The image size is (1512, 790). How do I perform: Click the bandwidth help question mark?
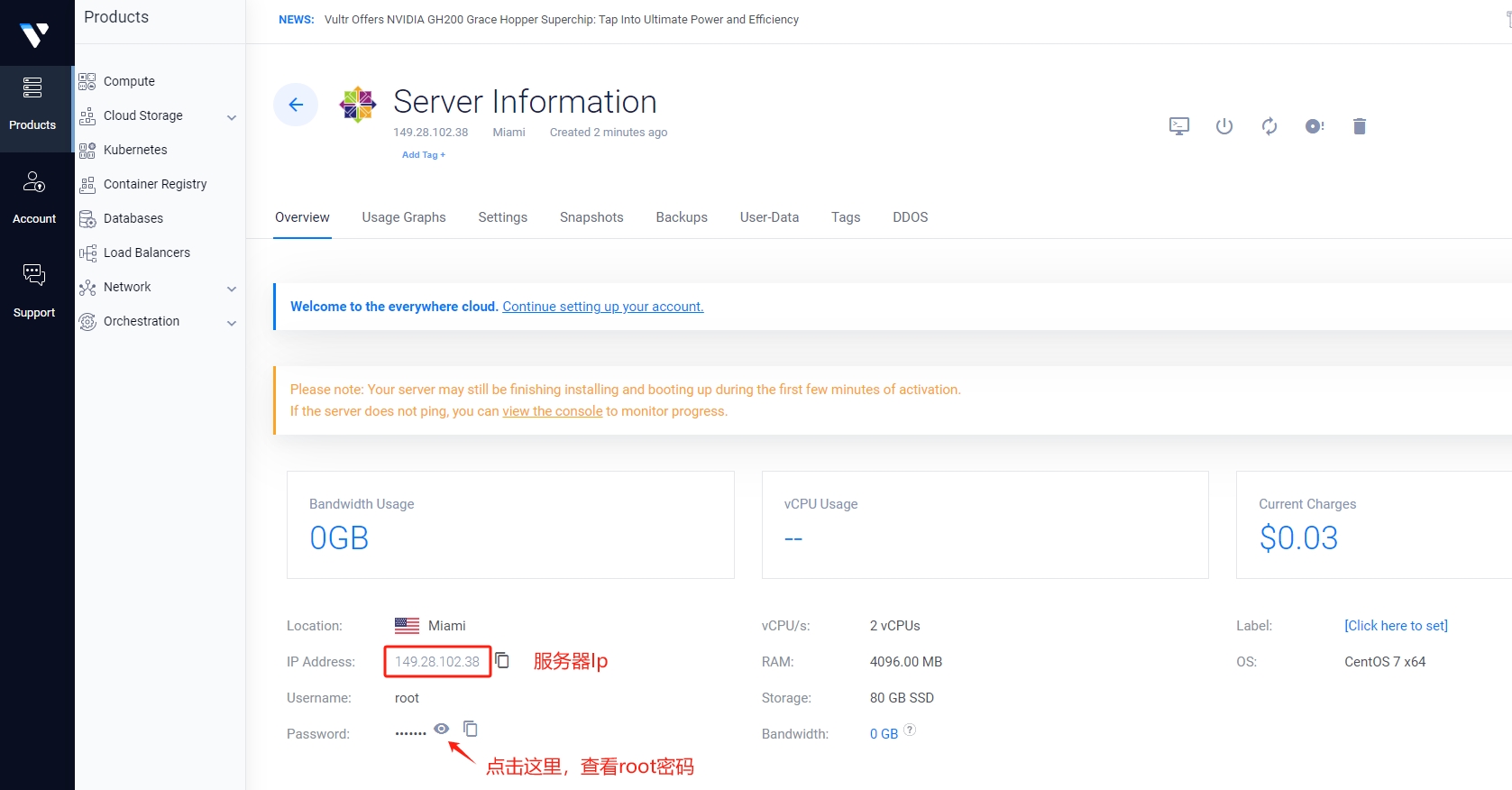point(910,730)
